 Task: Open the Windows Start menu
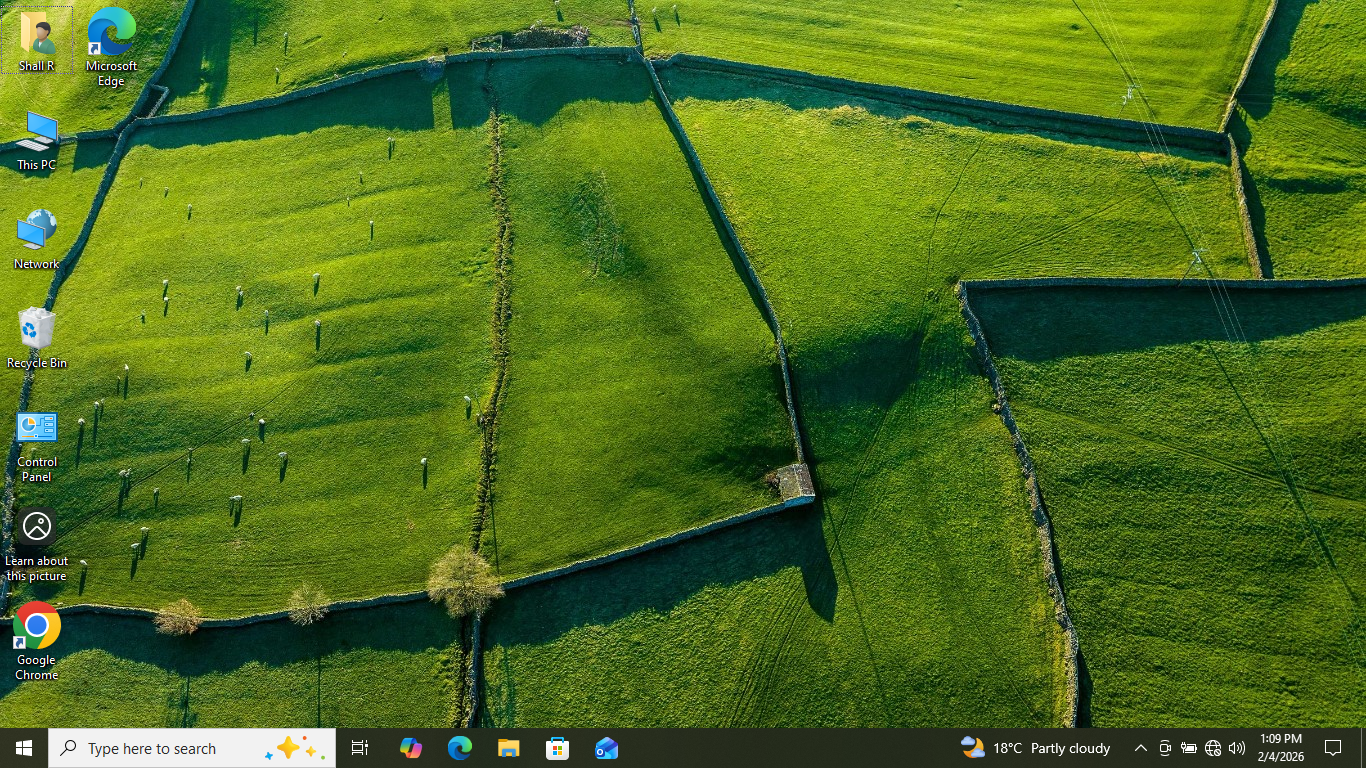tap(24, 748)
